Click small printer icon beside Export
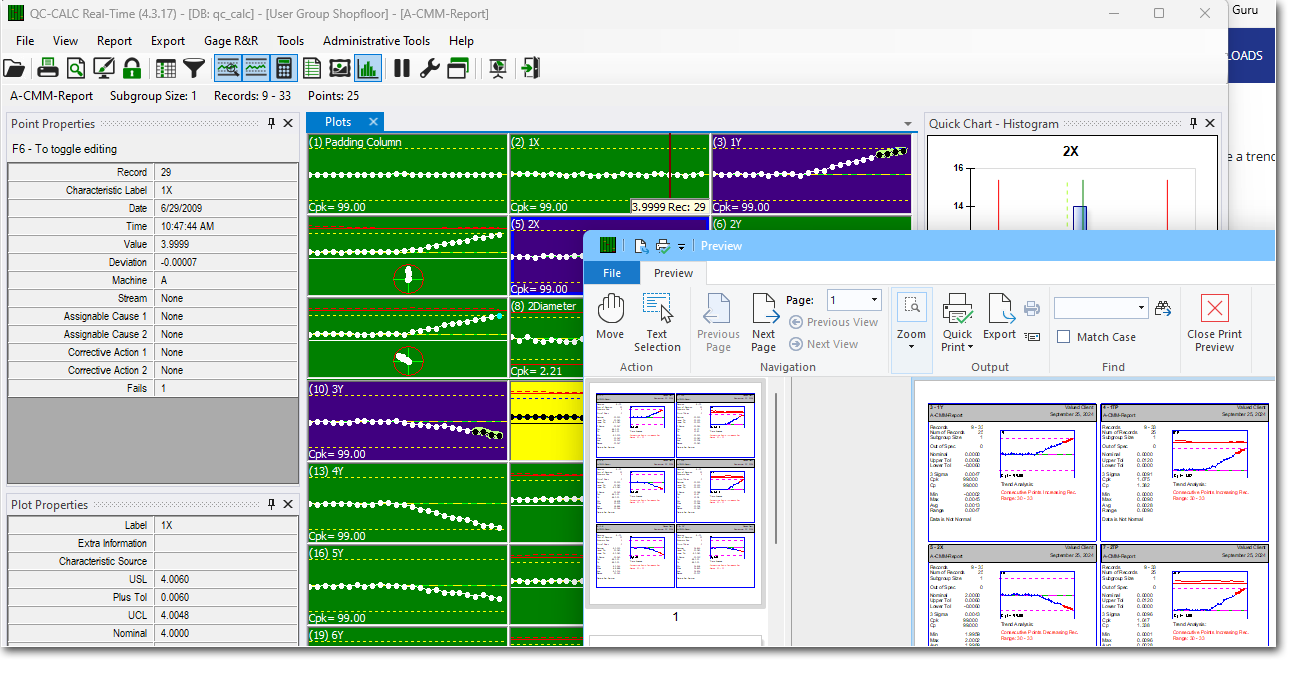The image size is (1302, 676). (1032, 308)
